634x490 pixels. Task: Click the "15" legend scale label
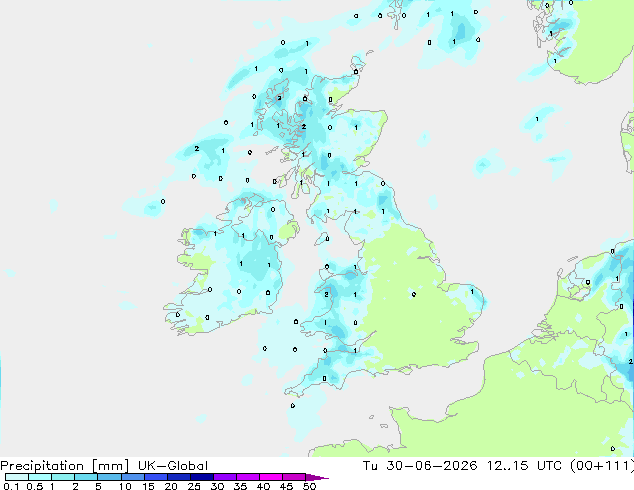click(x=148, y=486)
